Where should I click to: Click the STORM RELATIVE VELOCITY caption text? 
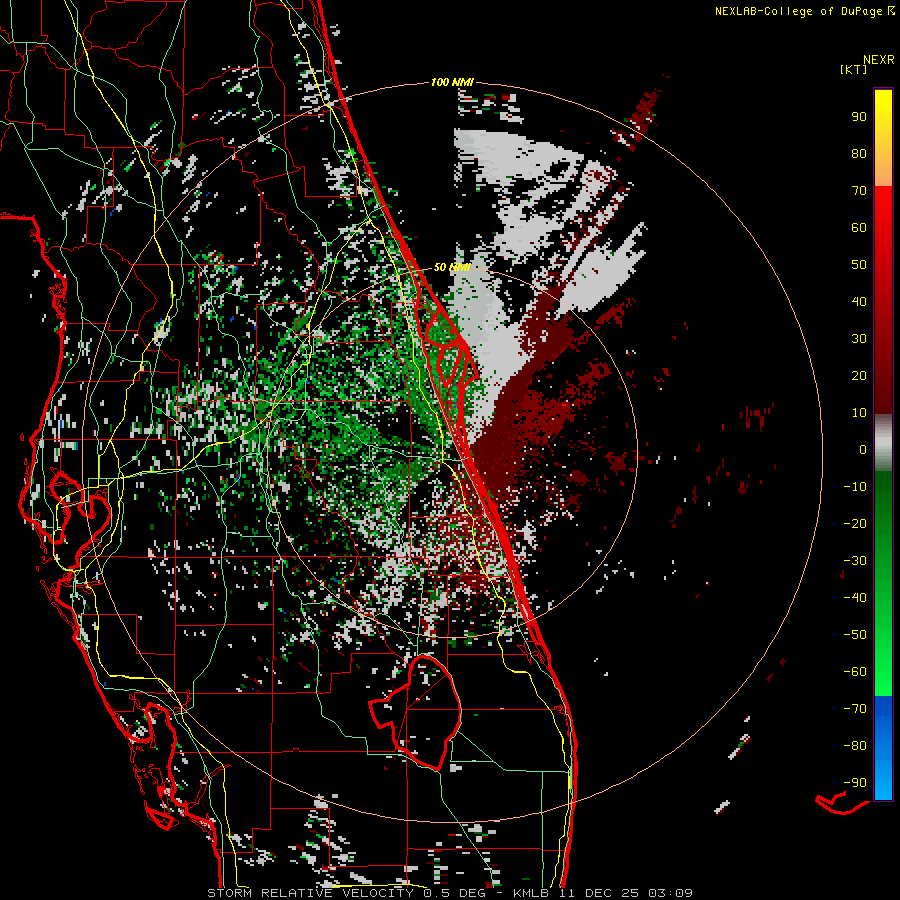point(310,893)
